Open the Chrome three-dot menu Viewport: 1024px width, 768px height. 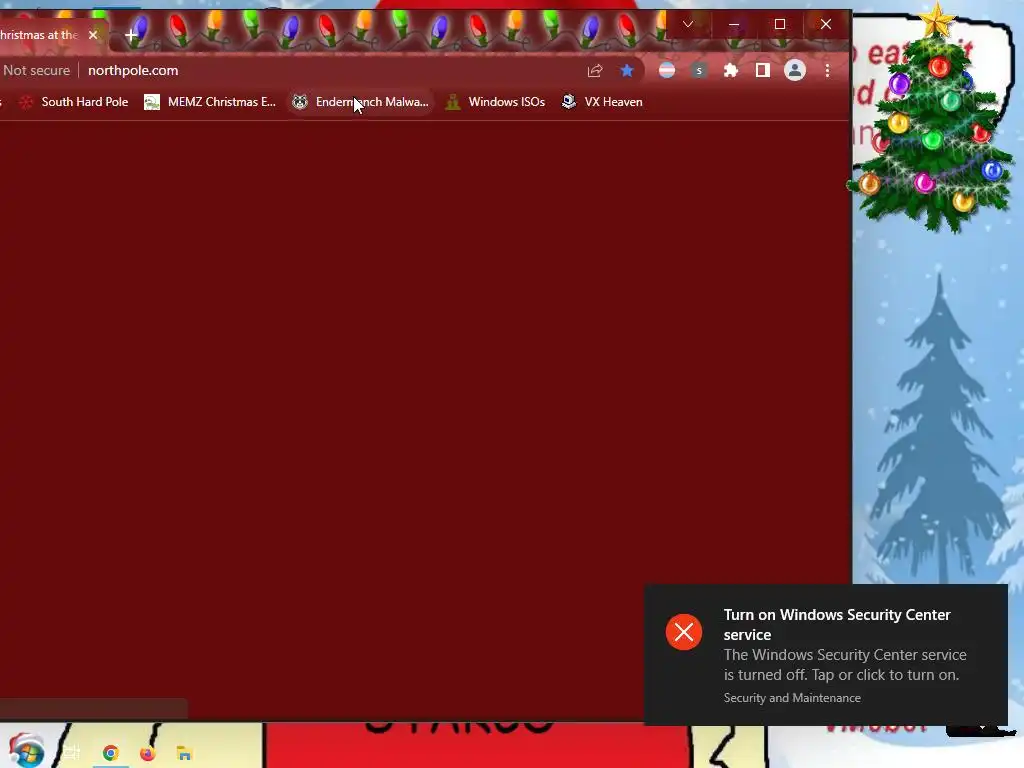(827, 71)
